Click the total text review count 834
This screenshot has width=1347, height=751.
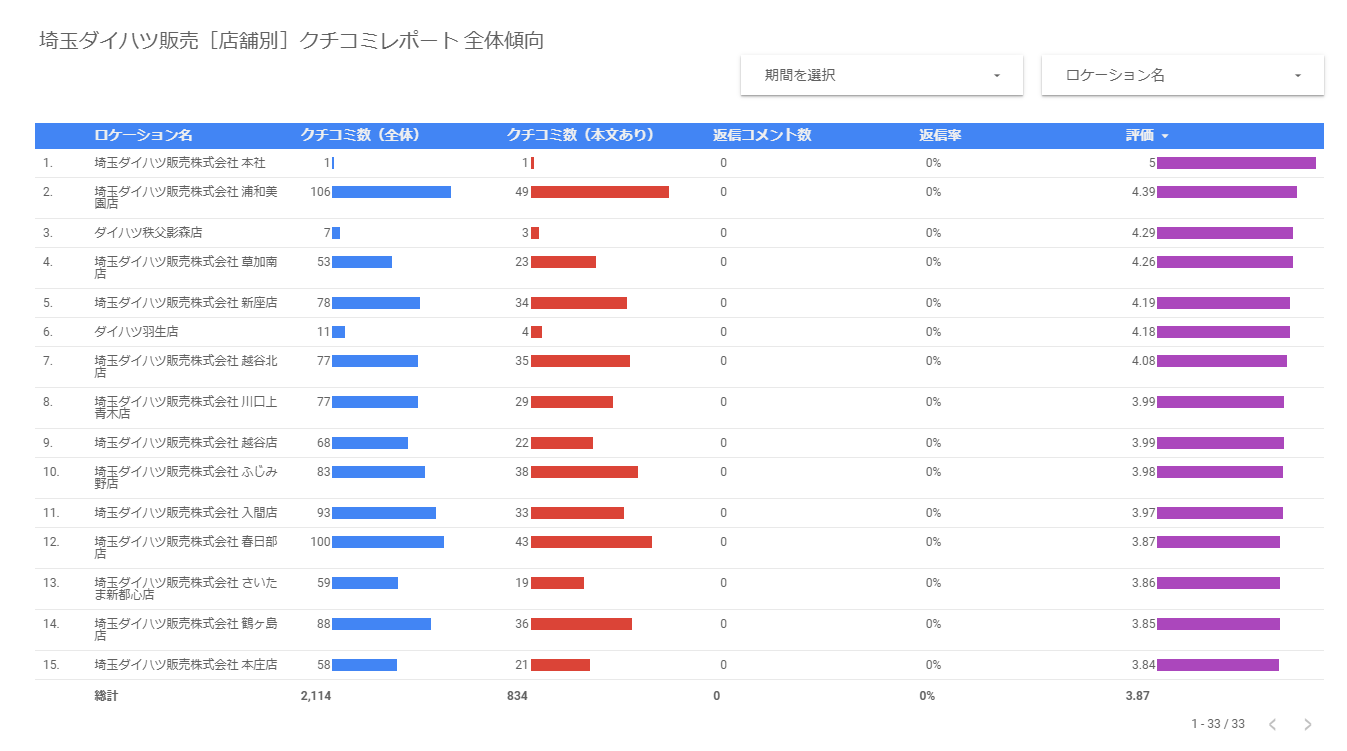517,695
